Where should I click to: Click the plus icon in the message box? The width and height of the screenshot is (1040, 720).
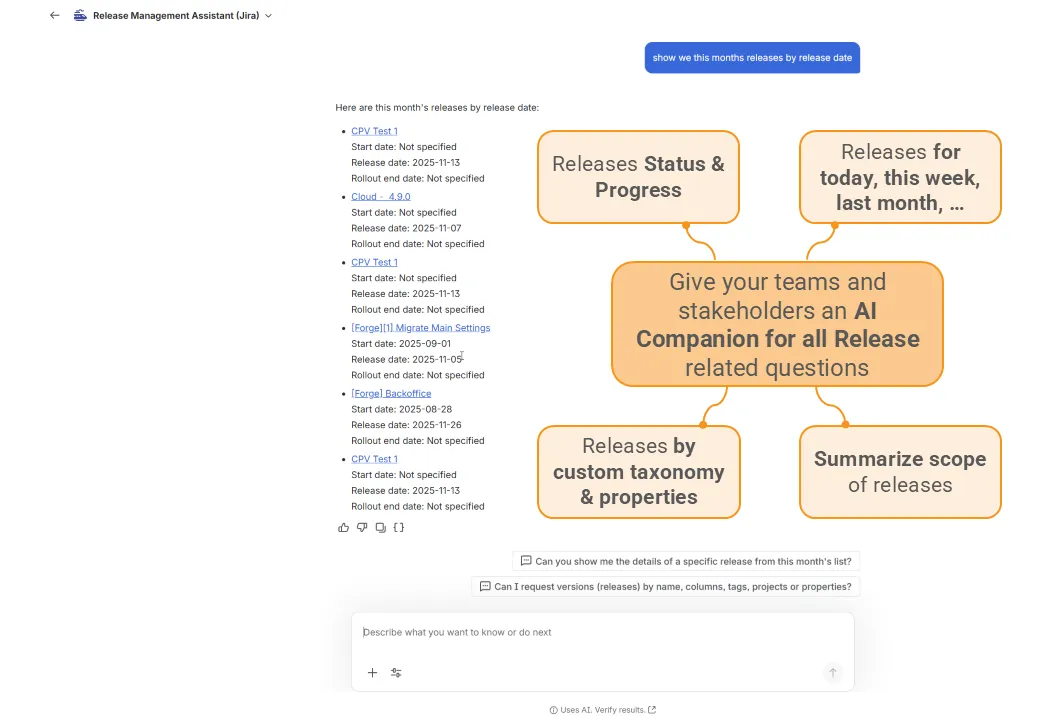click(373, 672)
